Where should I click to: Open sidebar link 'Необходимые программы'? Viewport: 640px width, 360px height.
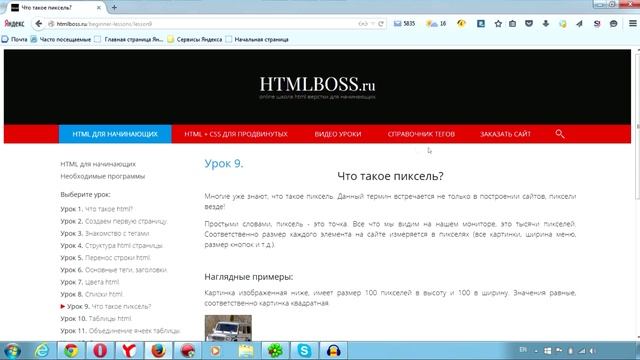[103, 176]
